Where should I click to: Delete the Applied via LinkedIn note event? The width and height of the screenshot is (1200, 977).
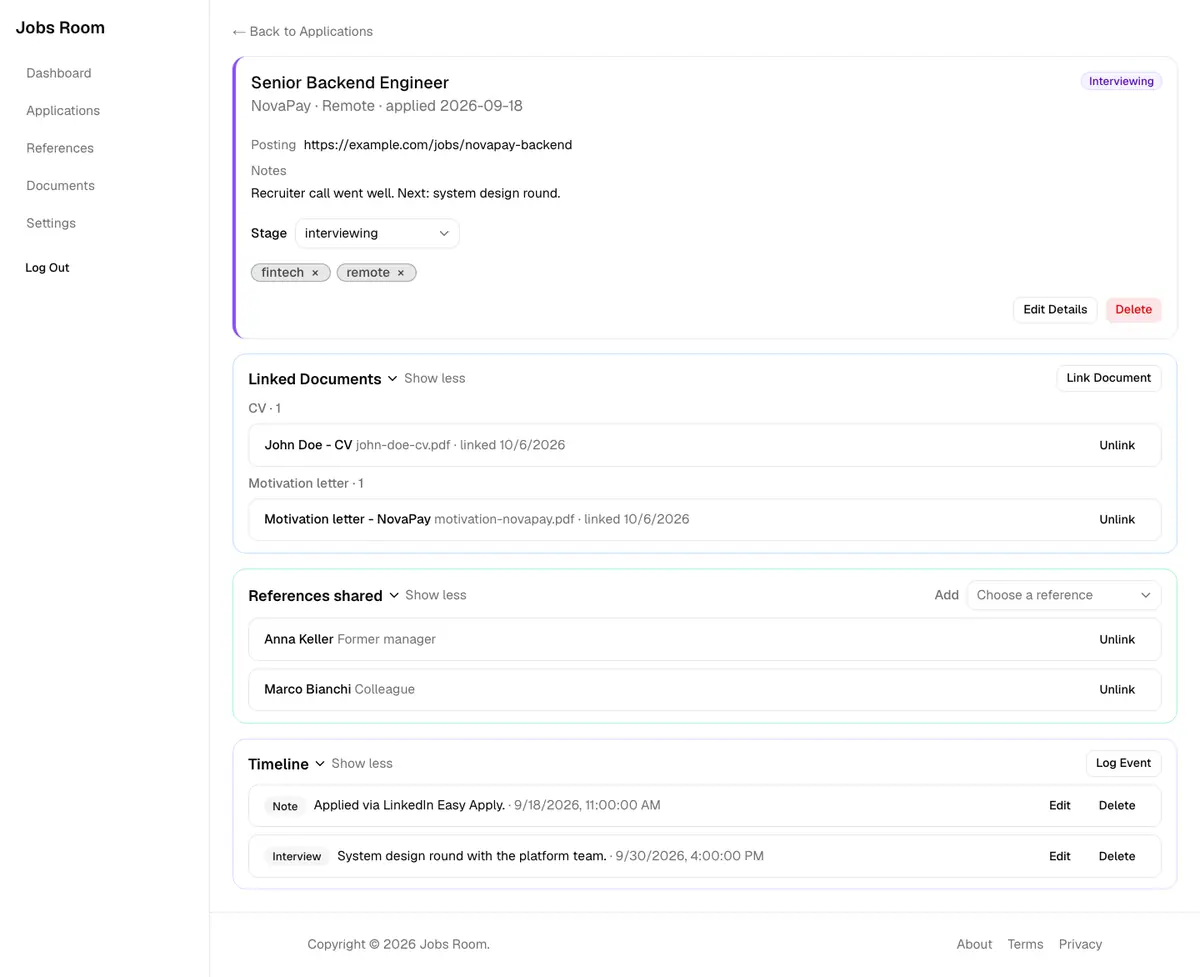(x=1117, y=805)
